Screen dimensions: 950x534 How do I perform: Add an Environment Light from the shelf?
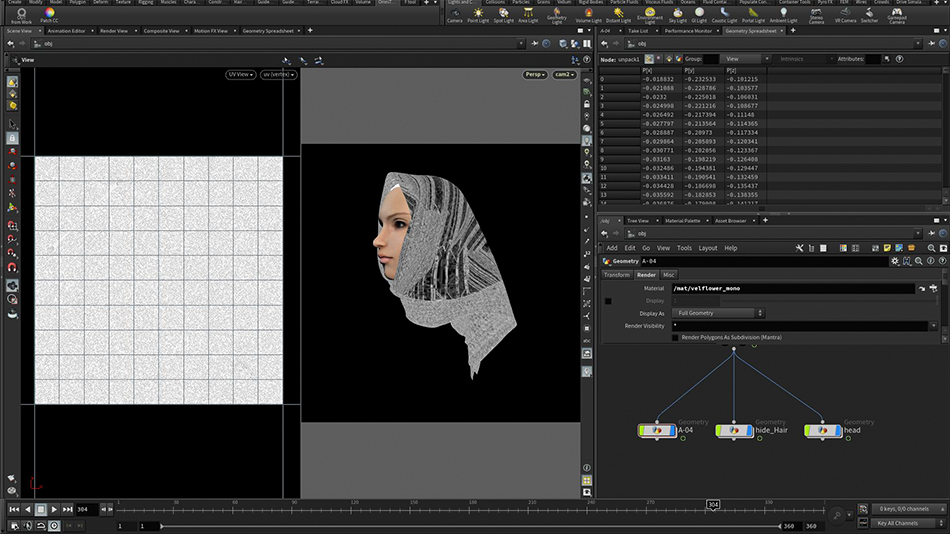[650, 14]
